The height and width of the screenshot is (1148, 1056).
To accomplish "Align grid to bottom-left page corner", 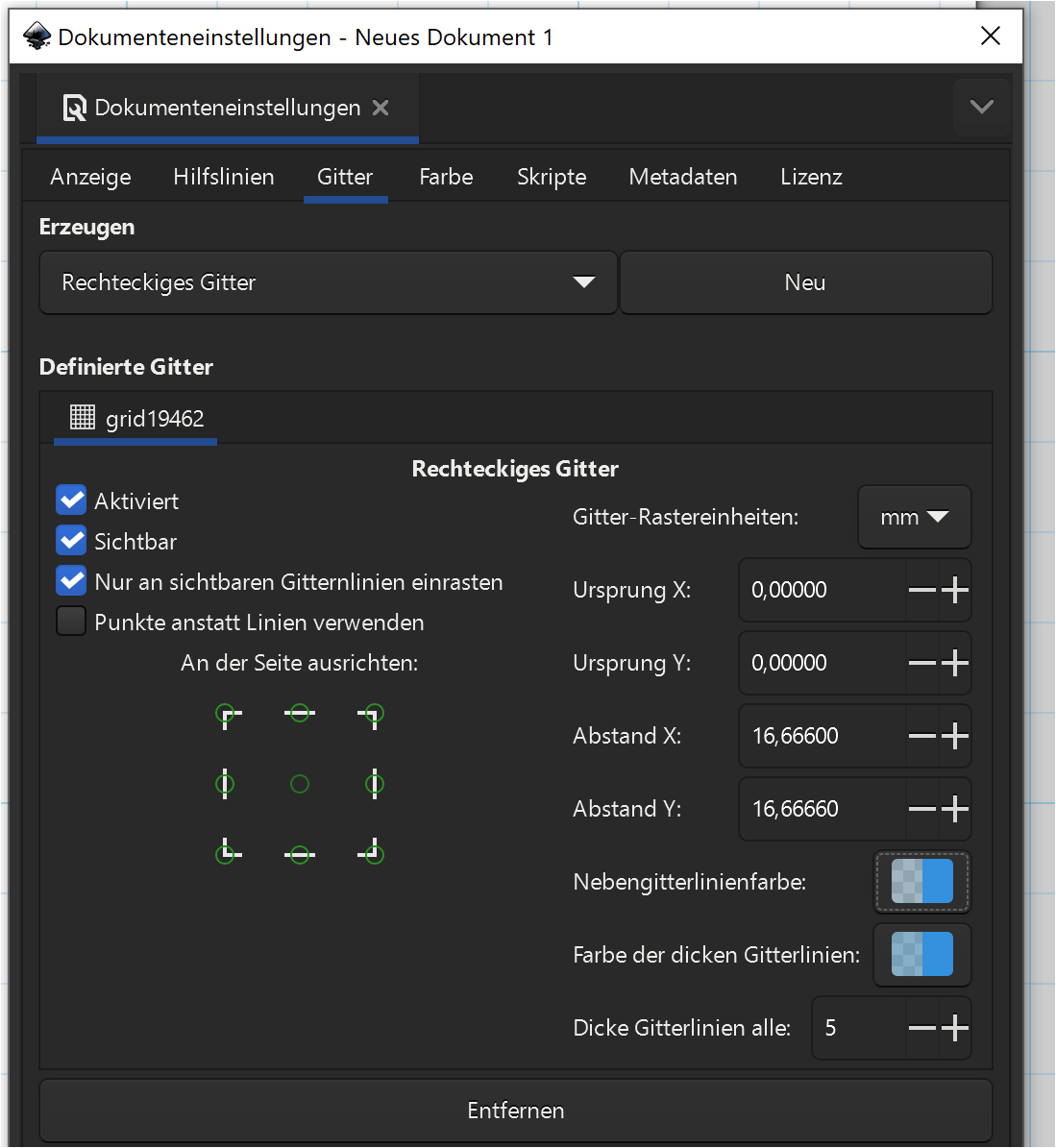I will point(228,853).
